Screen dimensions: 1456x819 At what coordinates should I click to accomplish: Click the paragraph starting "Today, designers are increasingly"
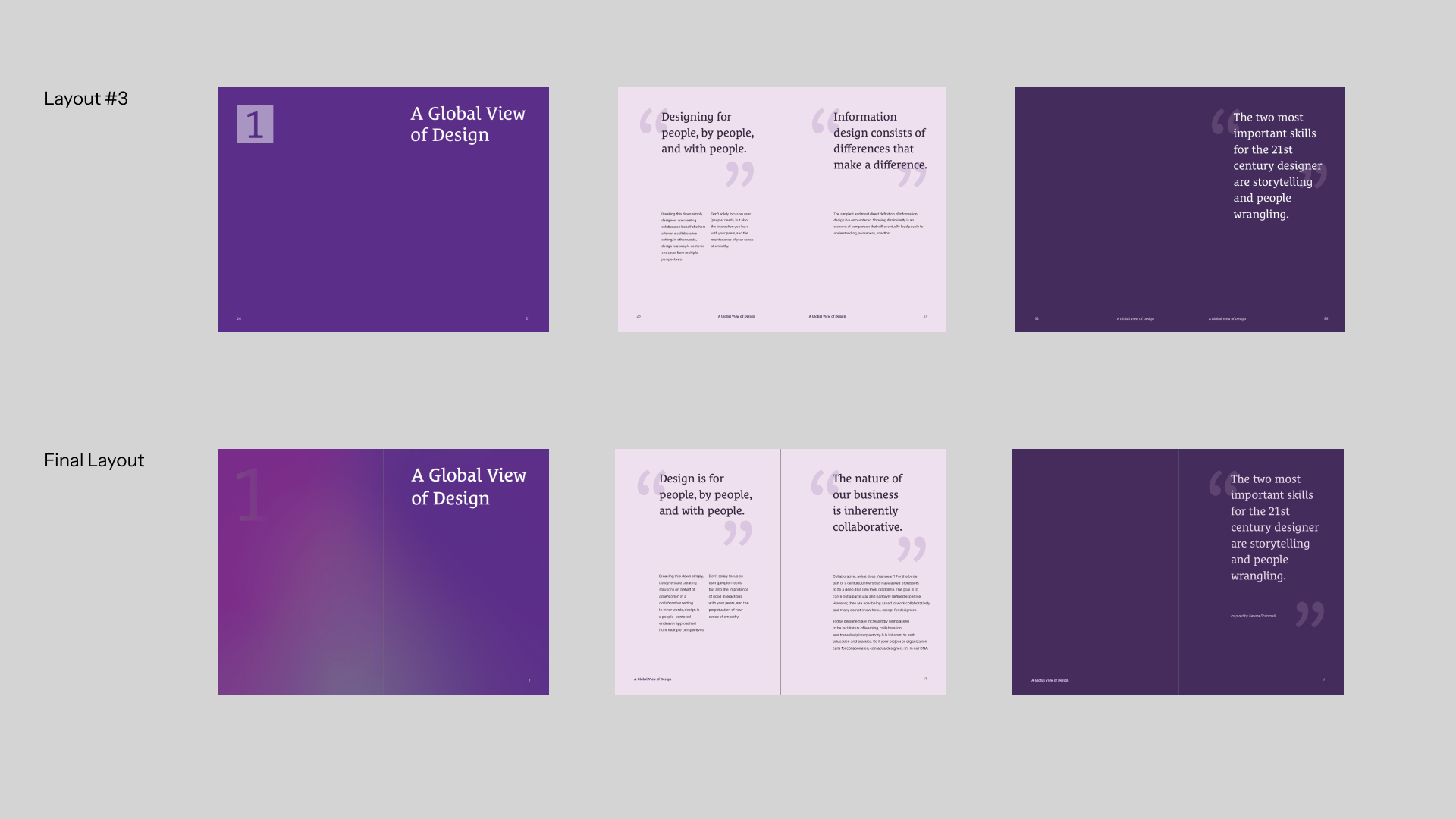point(880,635)
